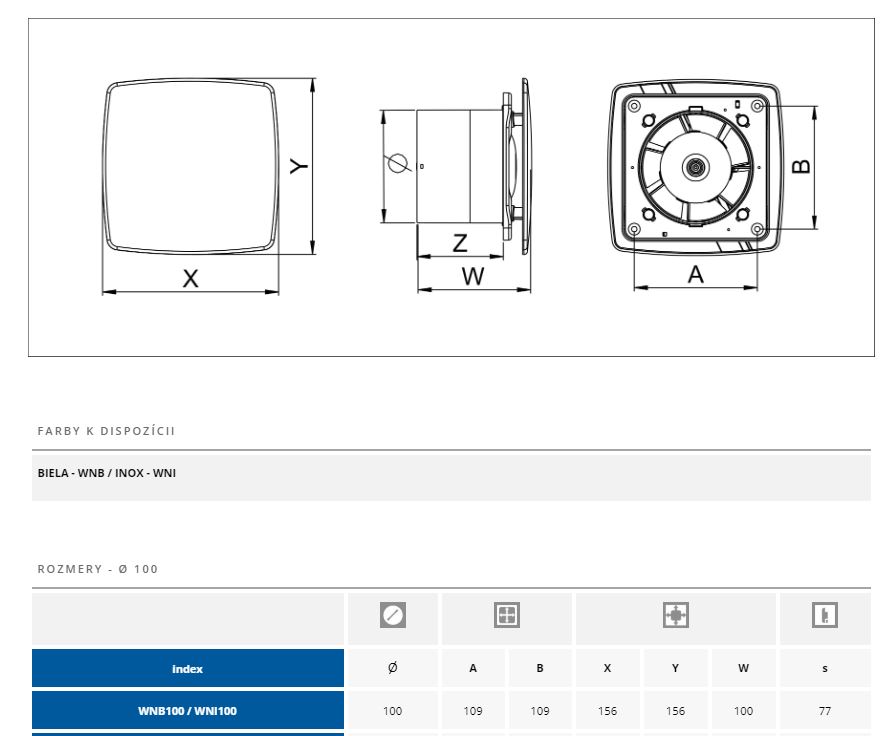Click the fan motor hub in rear view
The image size is (883, 736).
click(x=693, y=167)
